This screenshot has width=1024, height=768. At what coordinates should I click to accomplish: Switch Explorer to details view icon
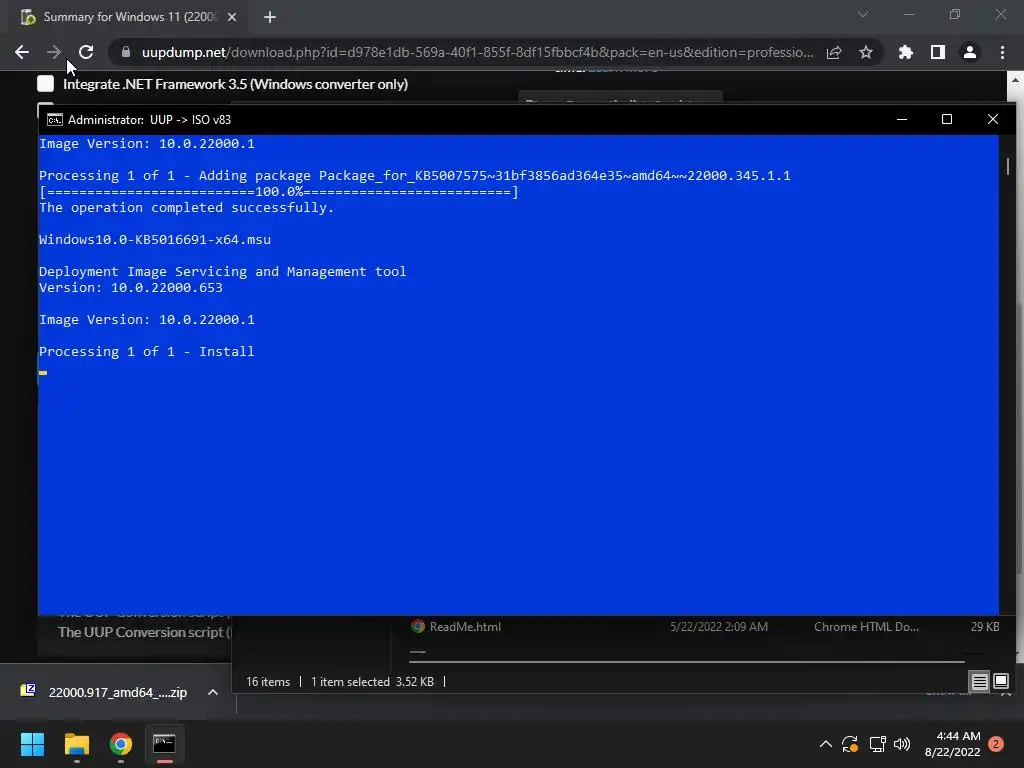pyautogui.click(x=980, y=682)
